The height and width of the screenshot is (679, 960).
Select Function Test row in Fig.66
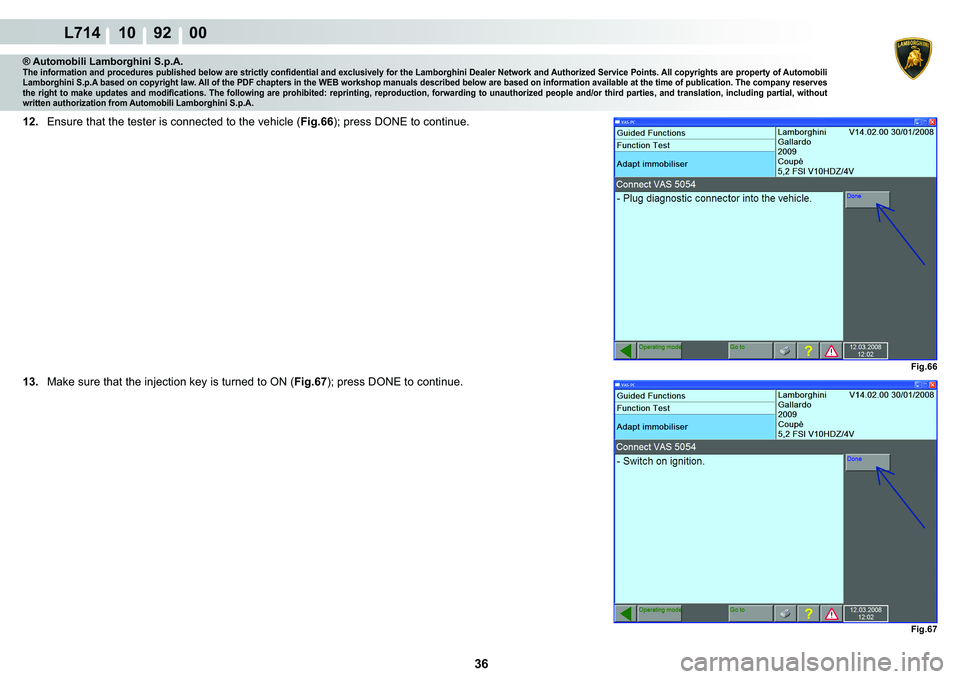tap(694, 145)
